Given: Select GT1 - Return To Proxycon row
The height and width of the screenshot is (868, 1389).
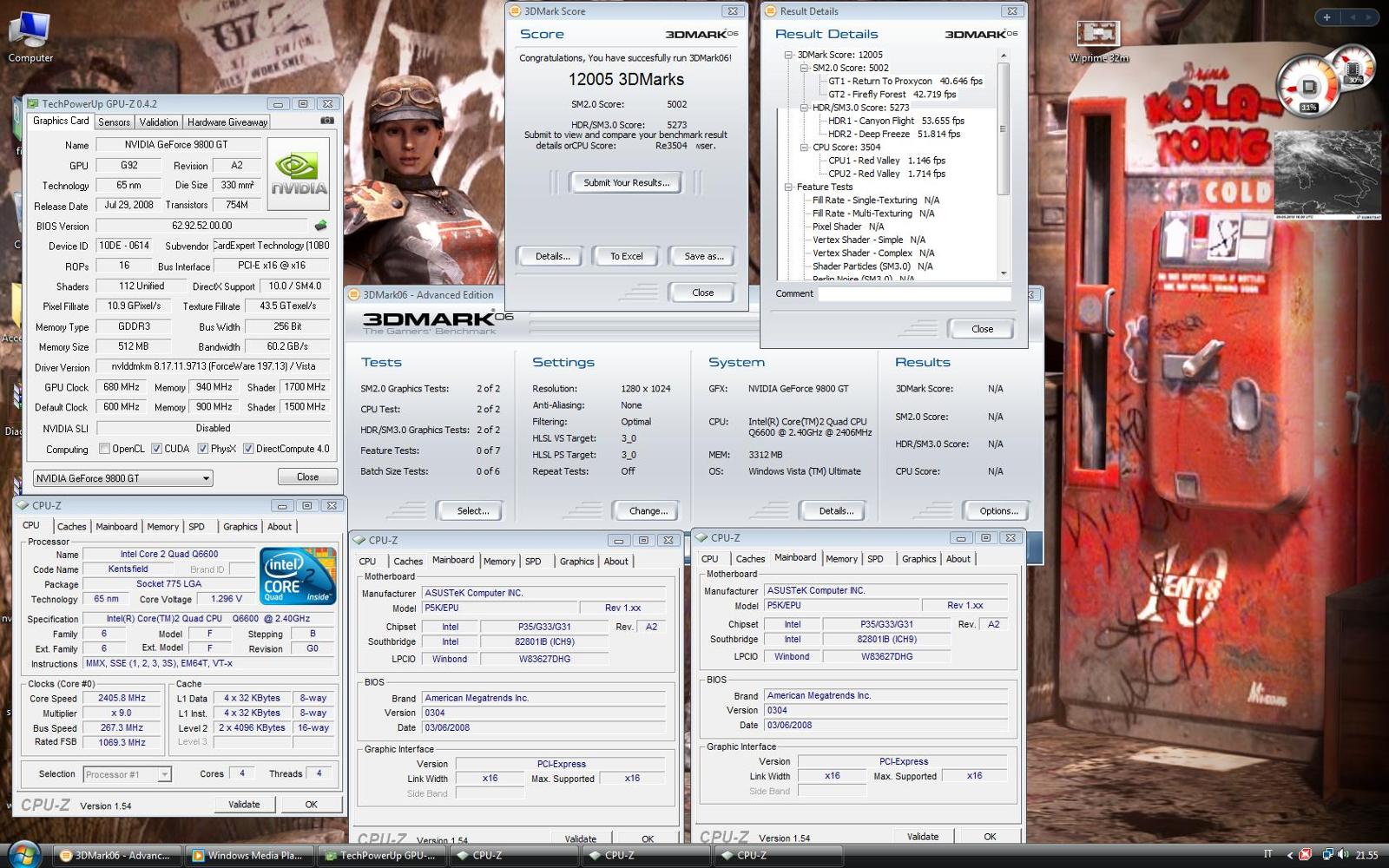Looking at the screenshot, I should pyautogui.click(x=905, y=81).
